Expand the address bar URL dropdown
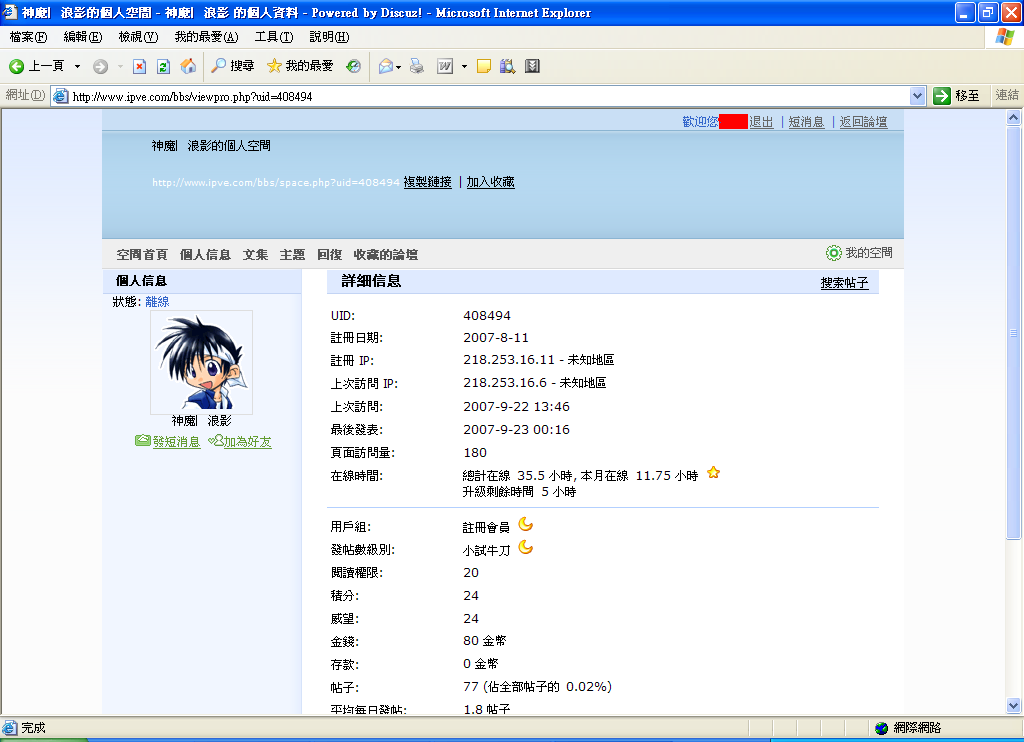This screenshot has width=1024, height=742. pyautogui.click(x=918, y=96)
